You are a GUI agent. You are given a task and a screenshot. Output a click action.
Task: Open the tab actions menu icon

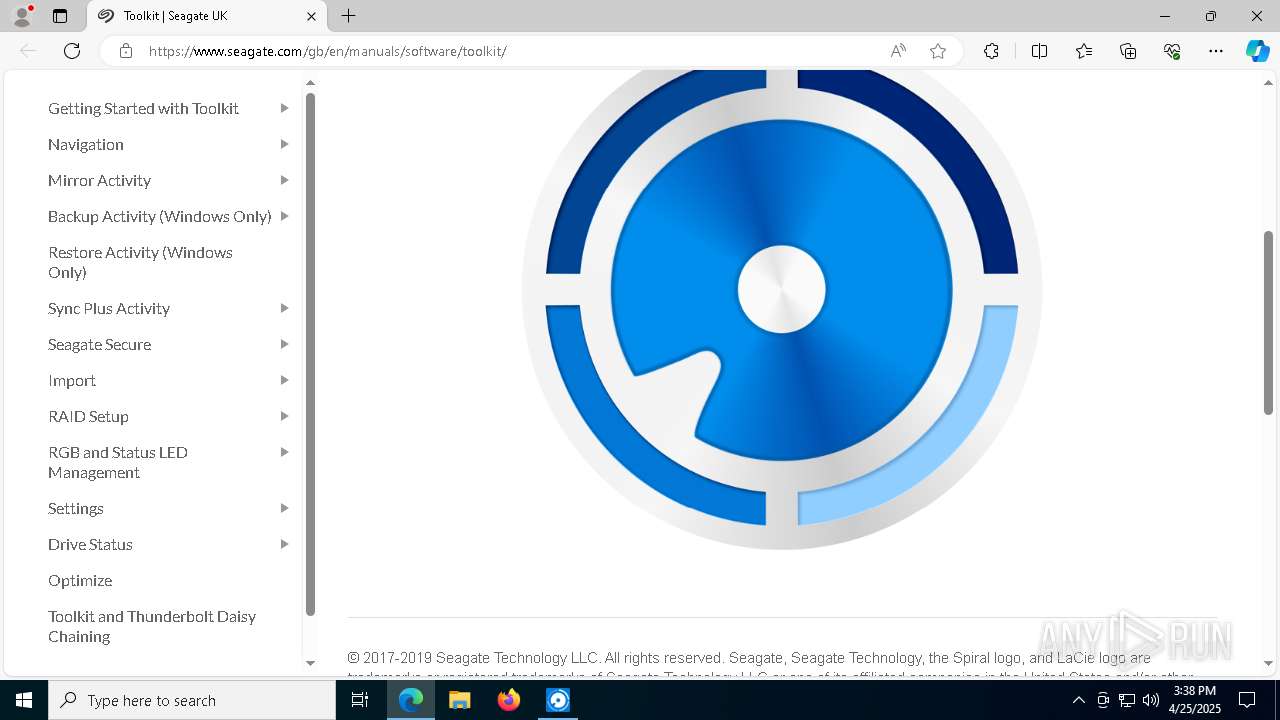[60, 16]
